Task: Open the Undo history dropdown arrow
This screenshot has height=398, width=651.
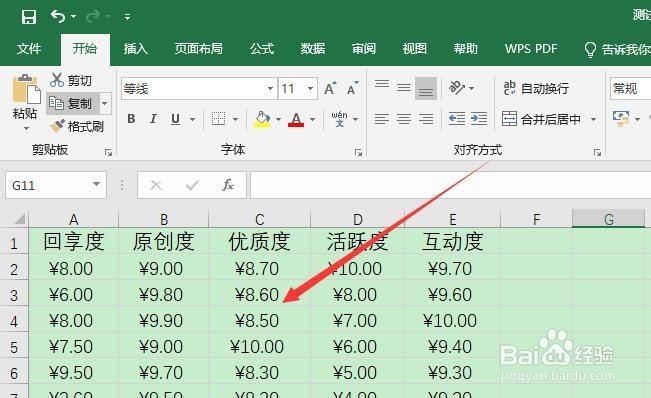Action: click(x=73, y=17)
